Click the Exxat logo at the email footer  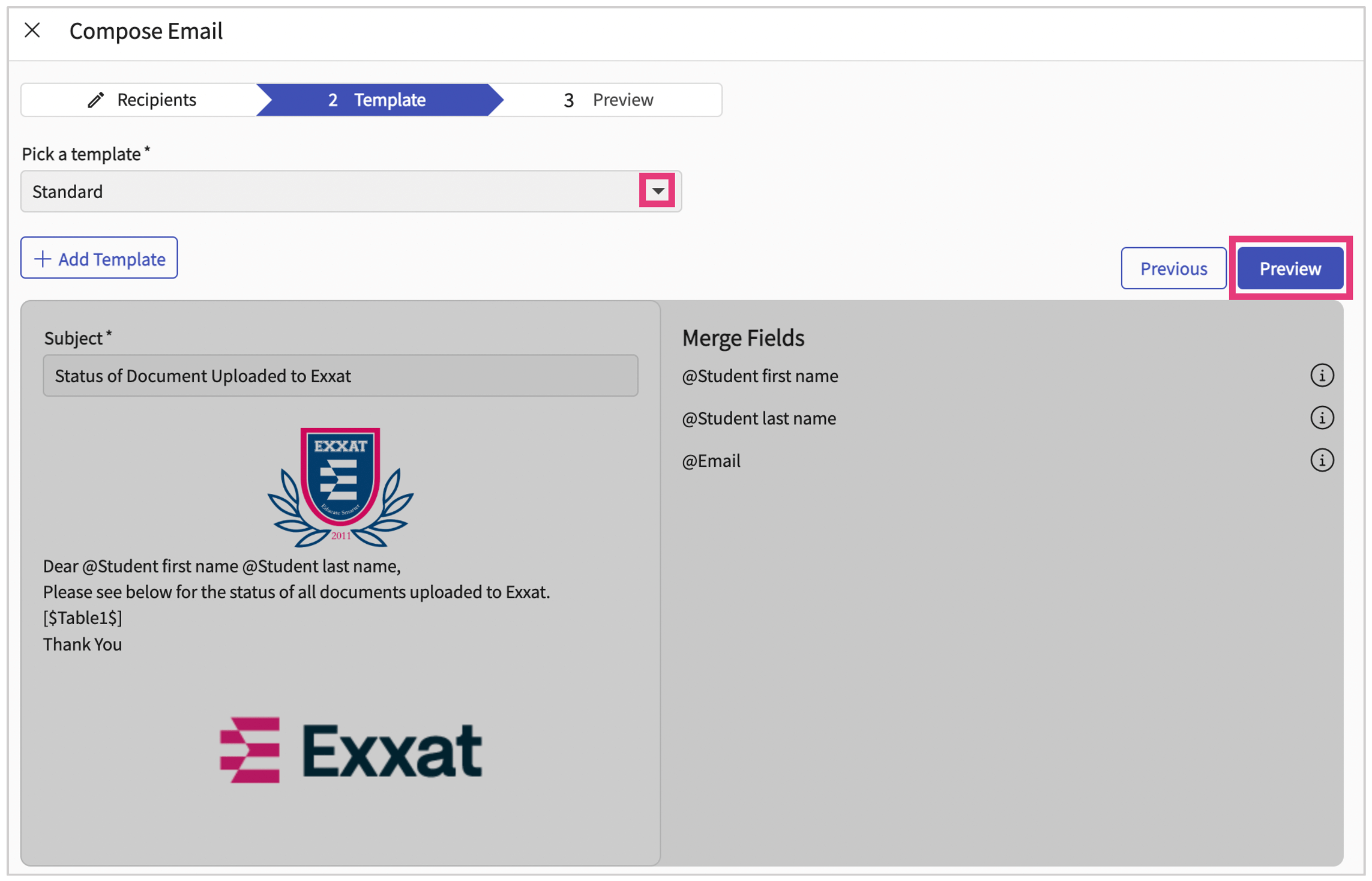pos(351,748)
